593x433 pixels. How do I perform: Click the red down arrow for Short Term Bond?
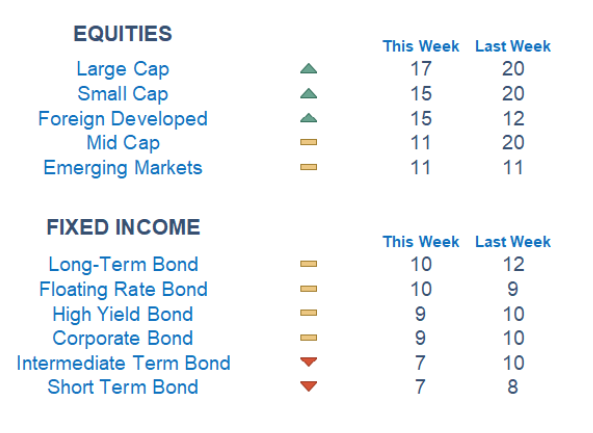(x=308, y=386)
